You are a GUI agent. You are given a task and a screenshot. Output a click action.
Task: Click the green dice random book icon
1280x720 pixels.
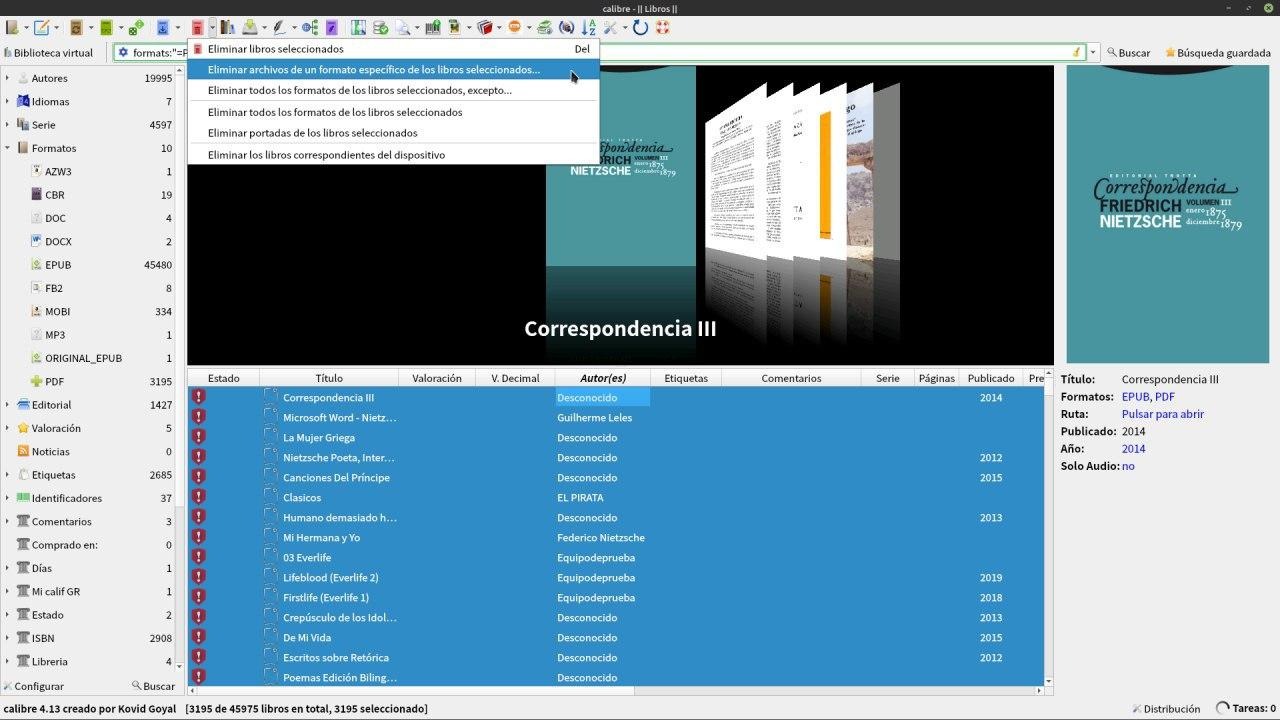(x=136, y=28)
